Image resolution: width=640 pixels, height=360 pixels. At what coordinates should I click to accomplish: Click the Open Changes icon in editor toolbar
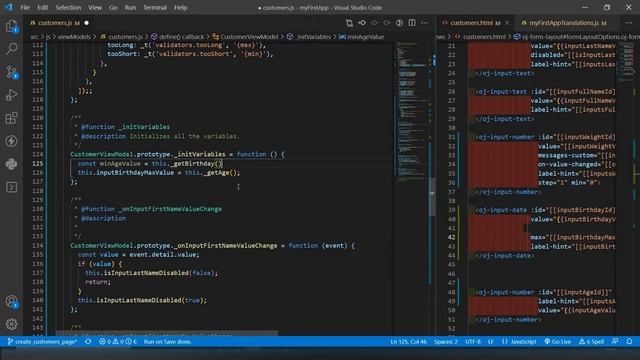[349, 23]
